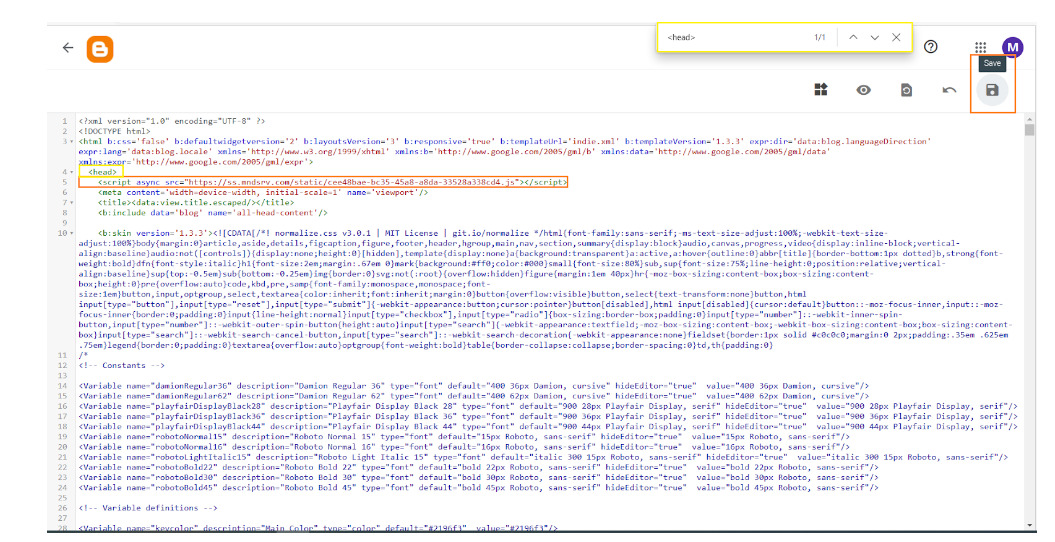Click the restore default theme icon

(x=906, y=91)
